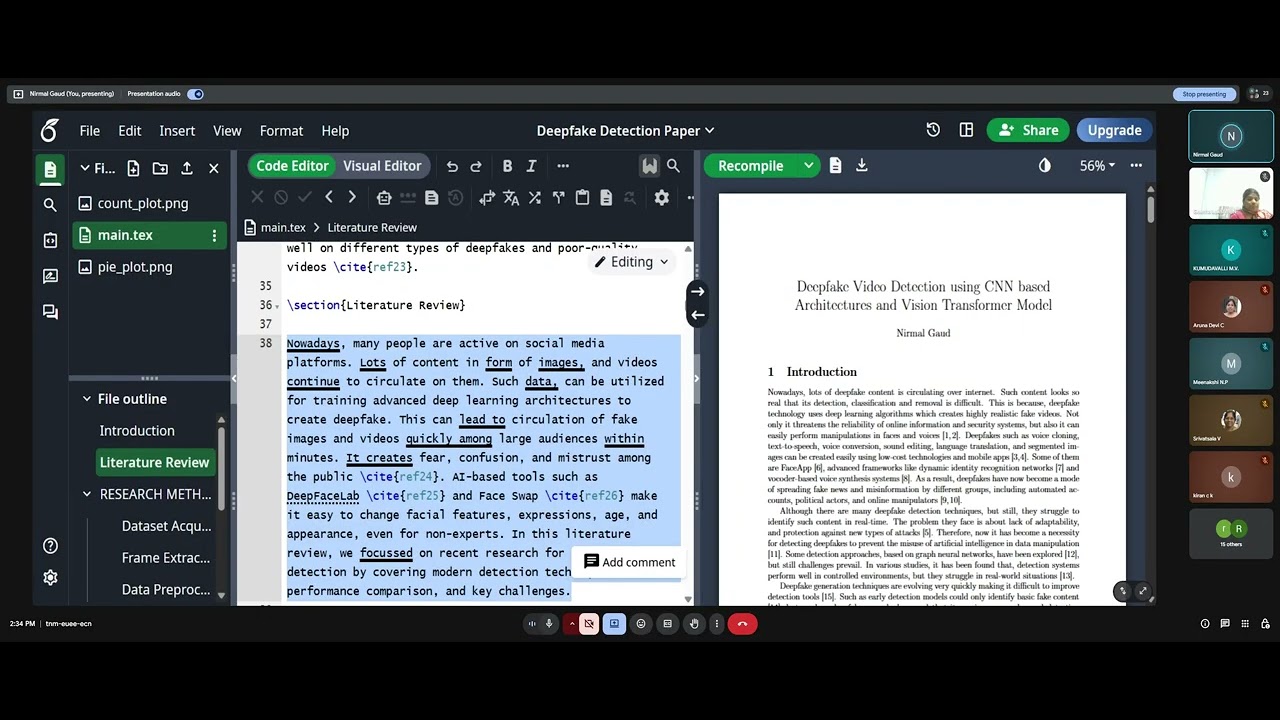Download the compiled PDF
This screenshot has width=1280, height=720.
861,166
